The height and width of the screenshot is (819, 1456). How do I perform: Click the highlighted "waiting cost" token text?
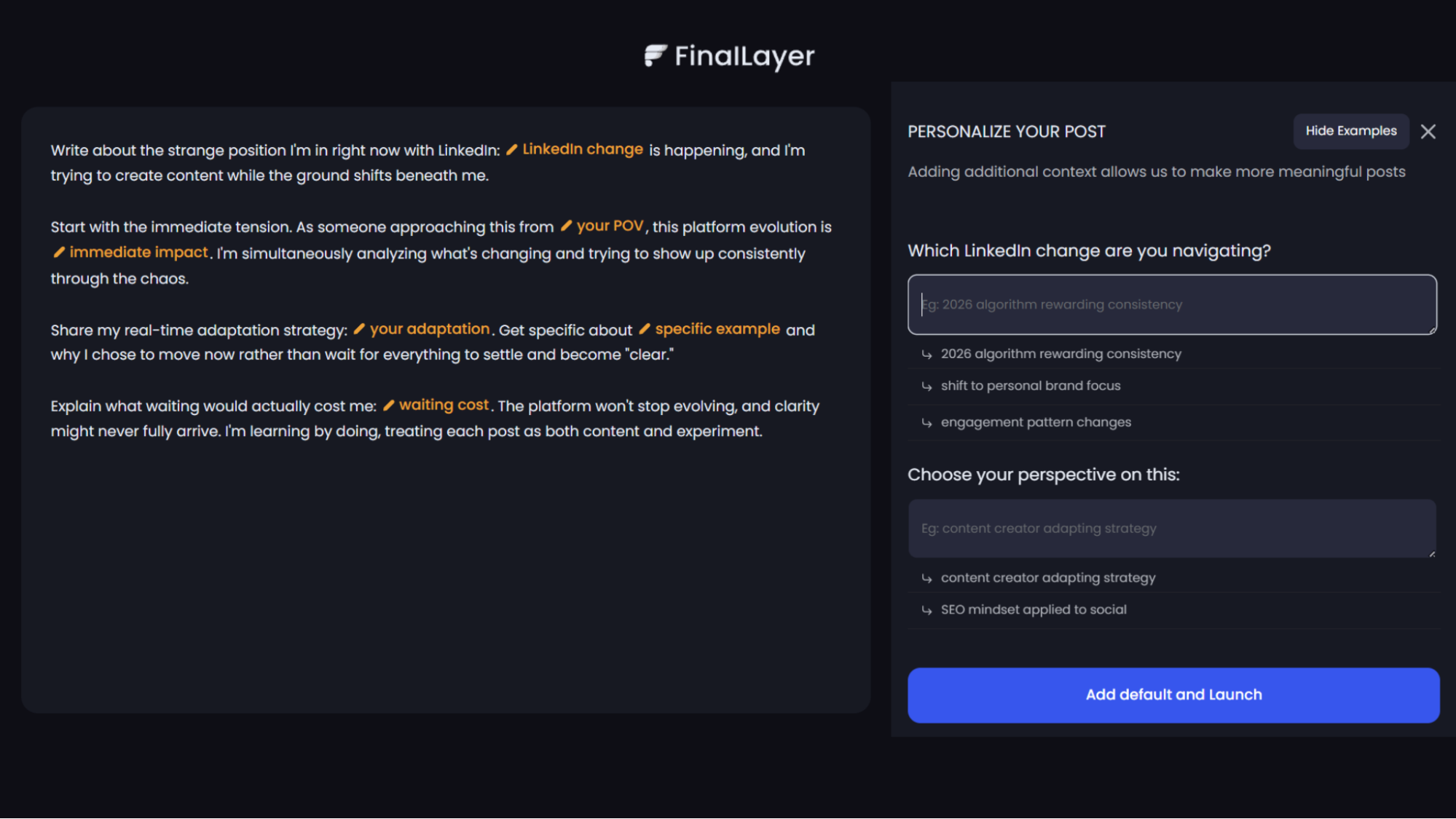coord(444,405)
